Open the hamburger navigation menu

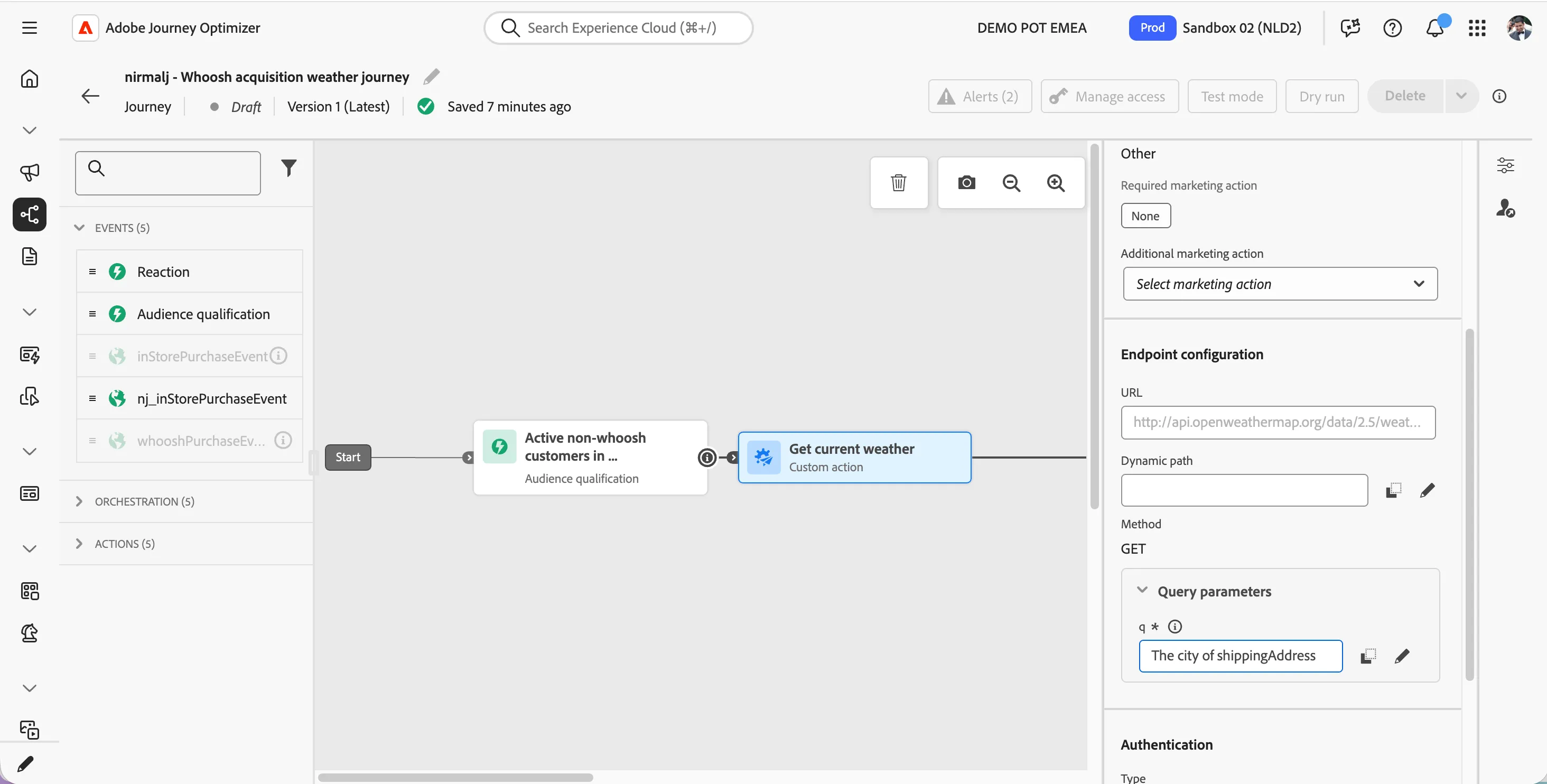(x=30, y=27)
